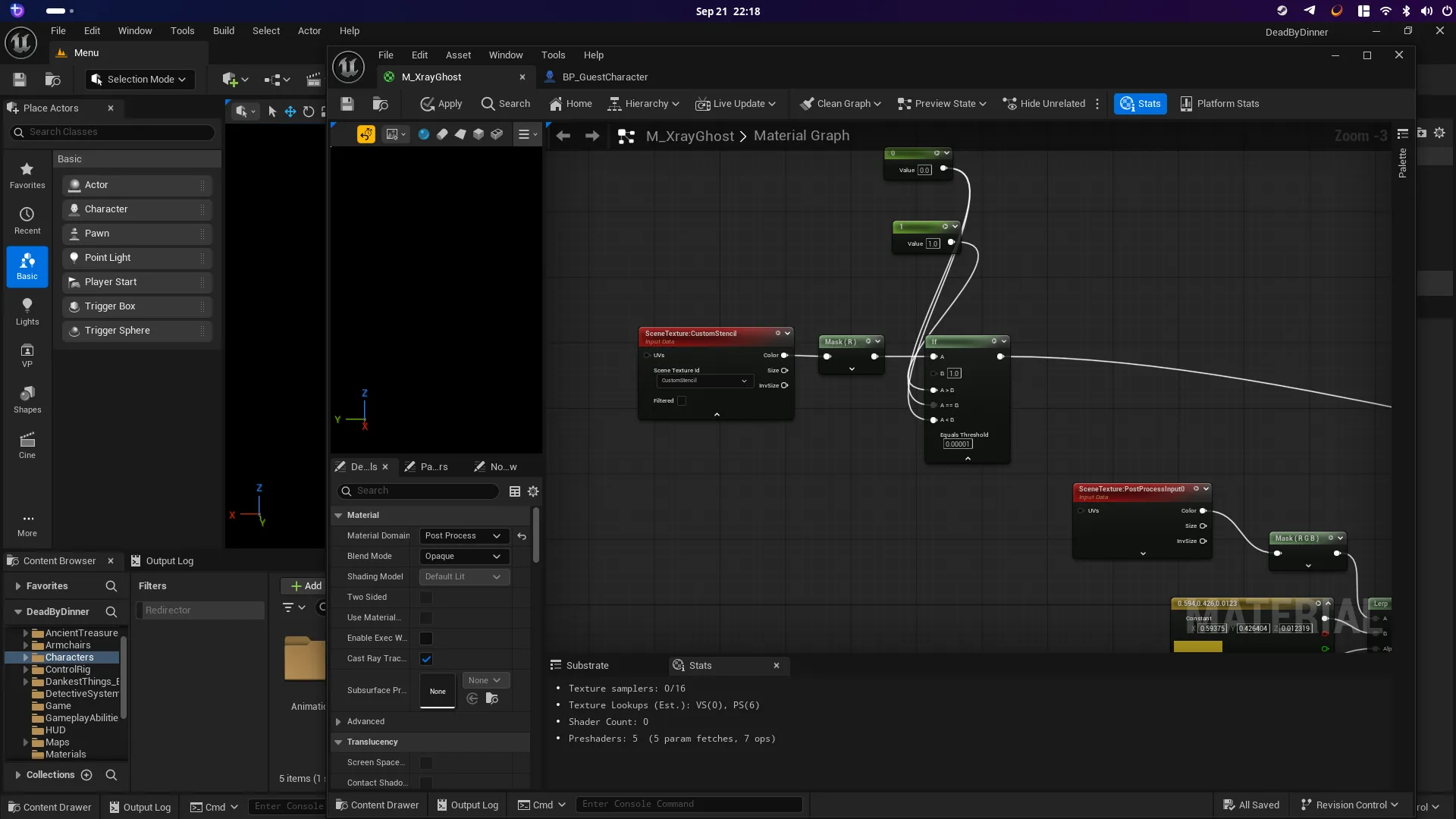This screenshot has height=819, width=1456.
Task: Enable the Two Sided checkbox
Action: point(426,598)
